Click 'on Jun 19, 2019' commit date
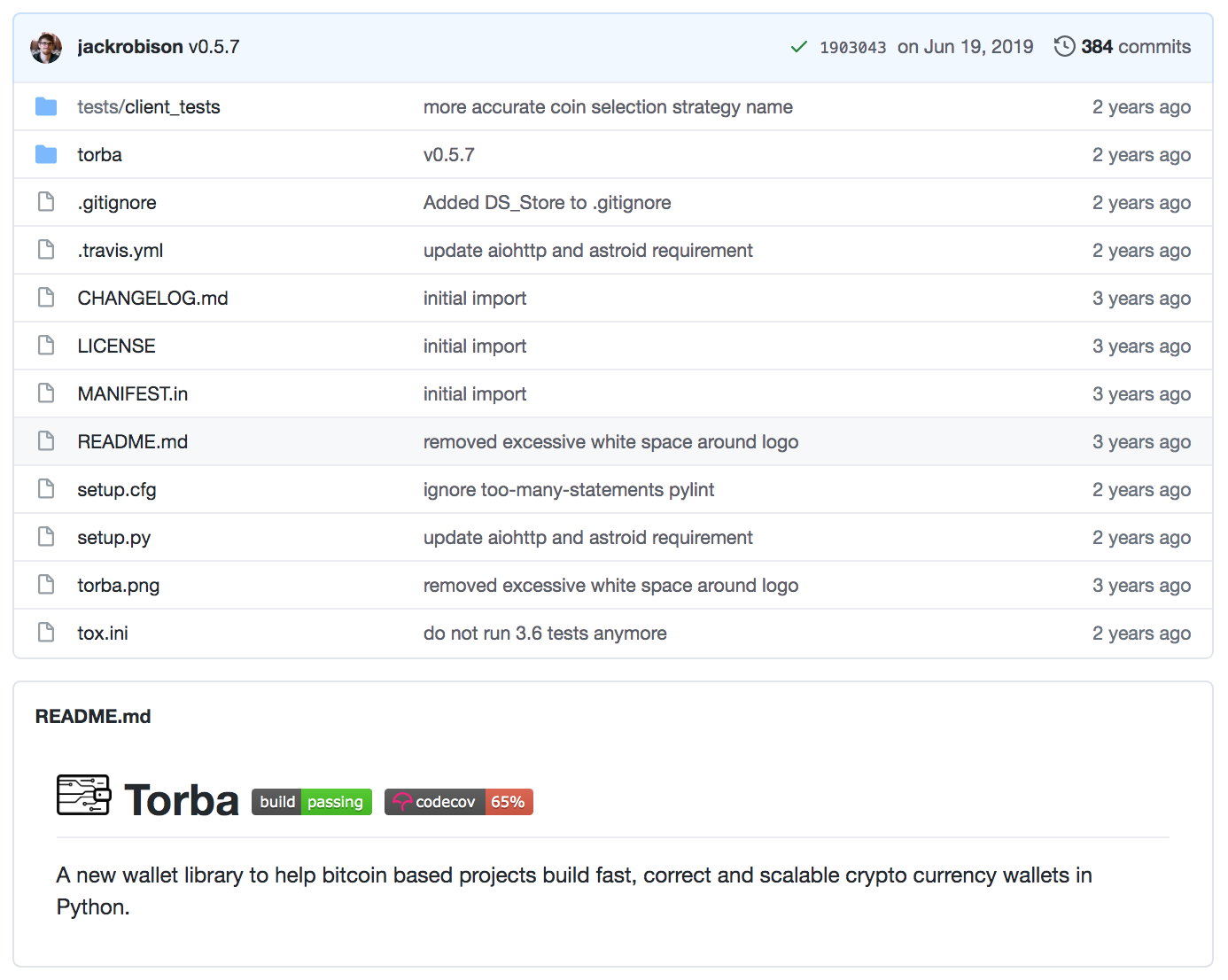Viewport: 1228px width, 980px height. tap(965, 47)
